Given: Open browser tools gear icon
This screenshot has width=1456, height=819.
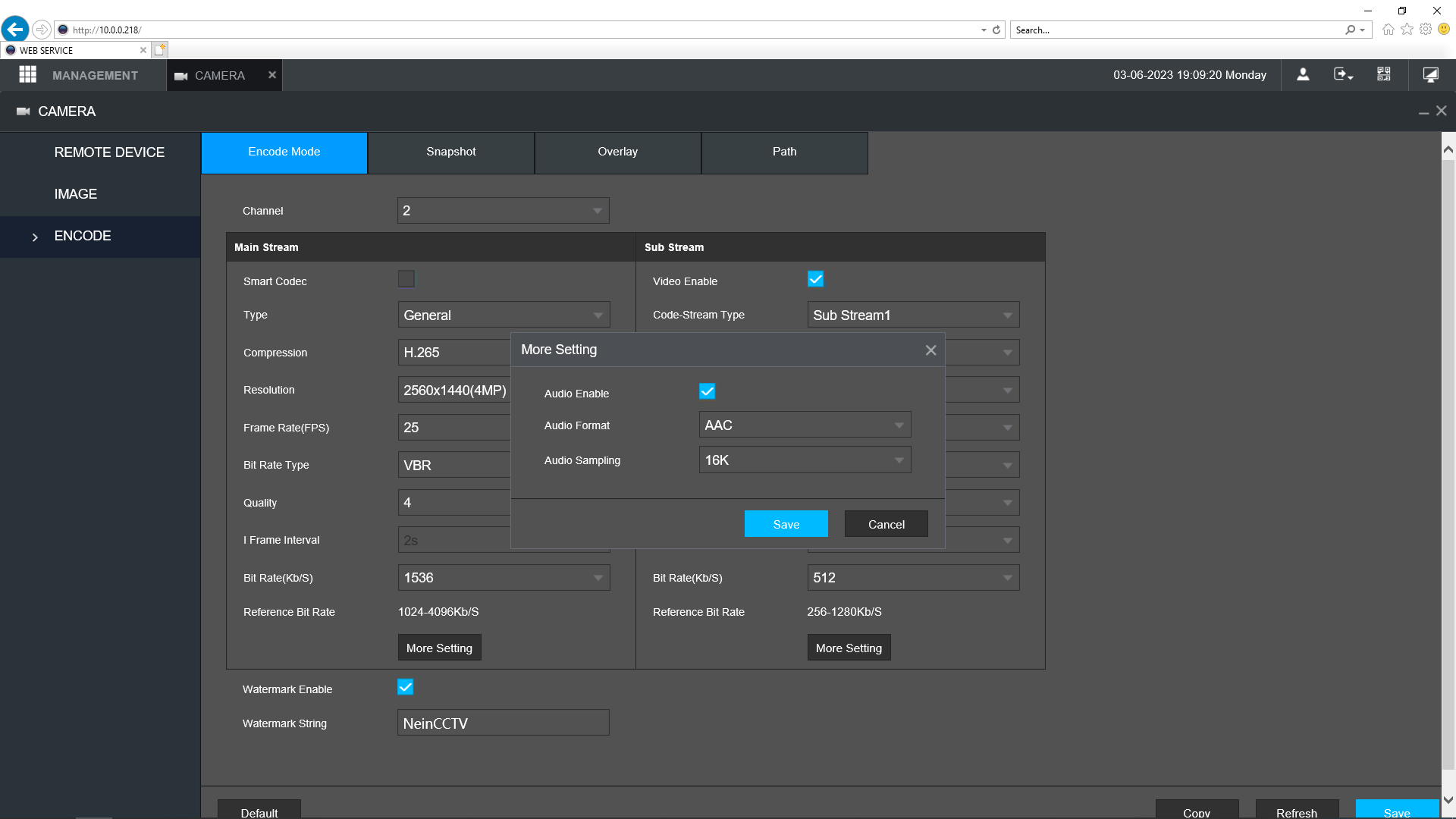Looking at the screenshot, I should pyautogui.click(x=1426, y=30).
